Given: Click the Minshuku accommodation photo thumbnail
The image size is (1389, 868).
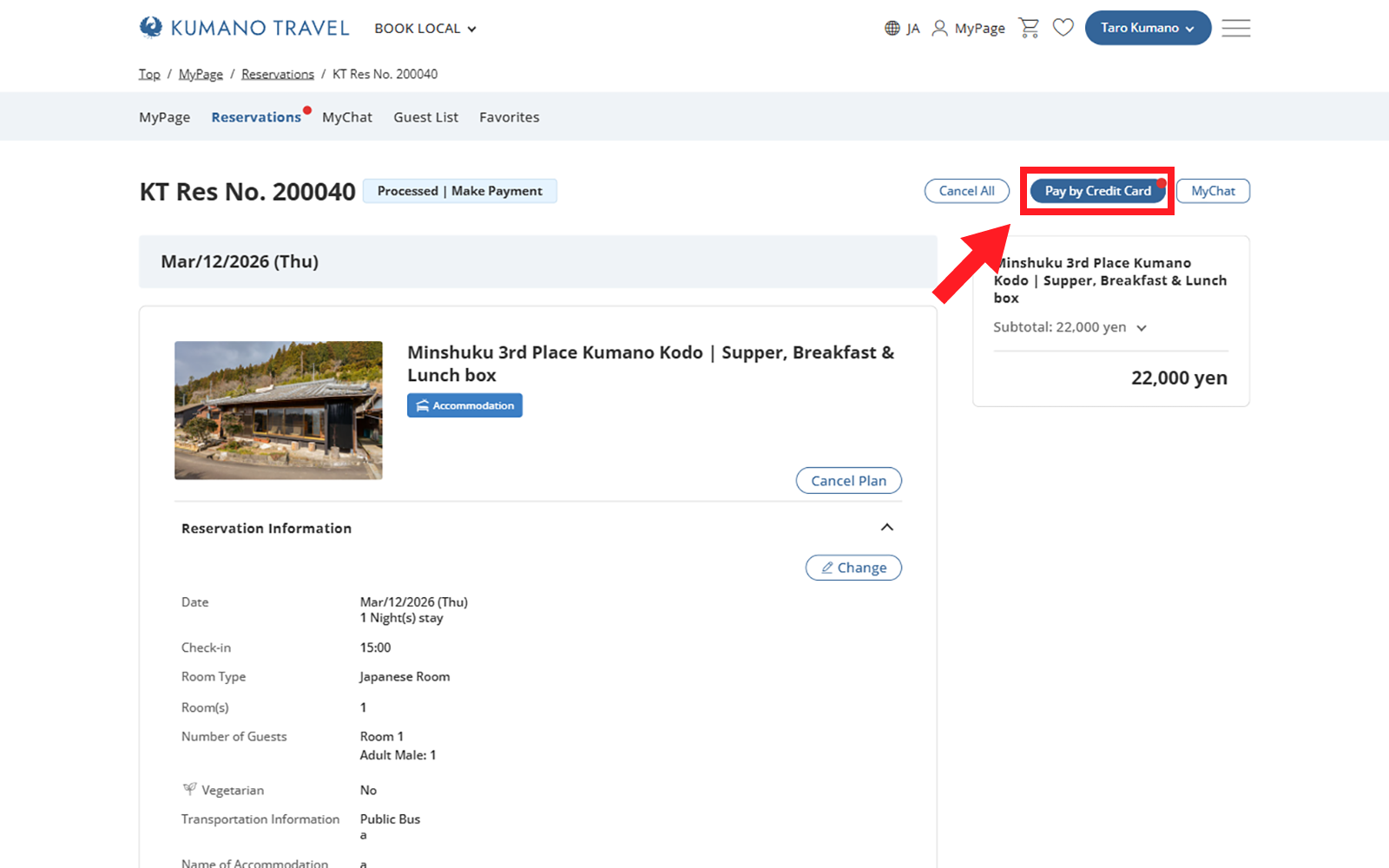Looking at the screenshot, I should (279, 410).
